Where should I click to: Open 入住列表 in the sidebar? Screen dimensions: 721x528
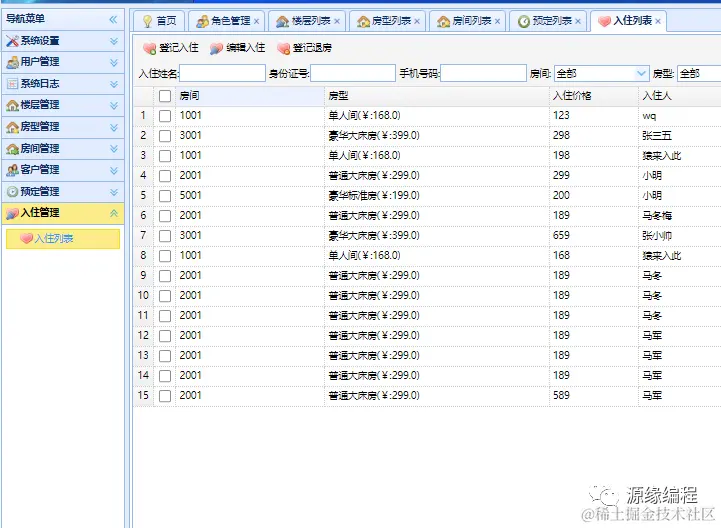[x=63, y=239]
